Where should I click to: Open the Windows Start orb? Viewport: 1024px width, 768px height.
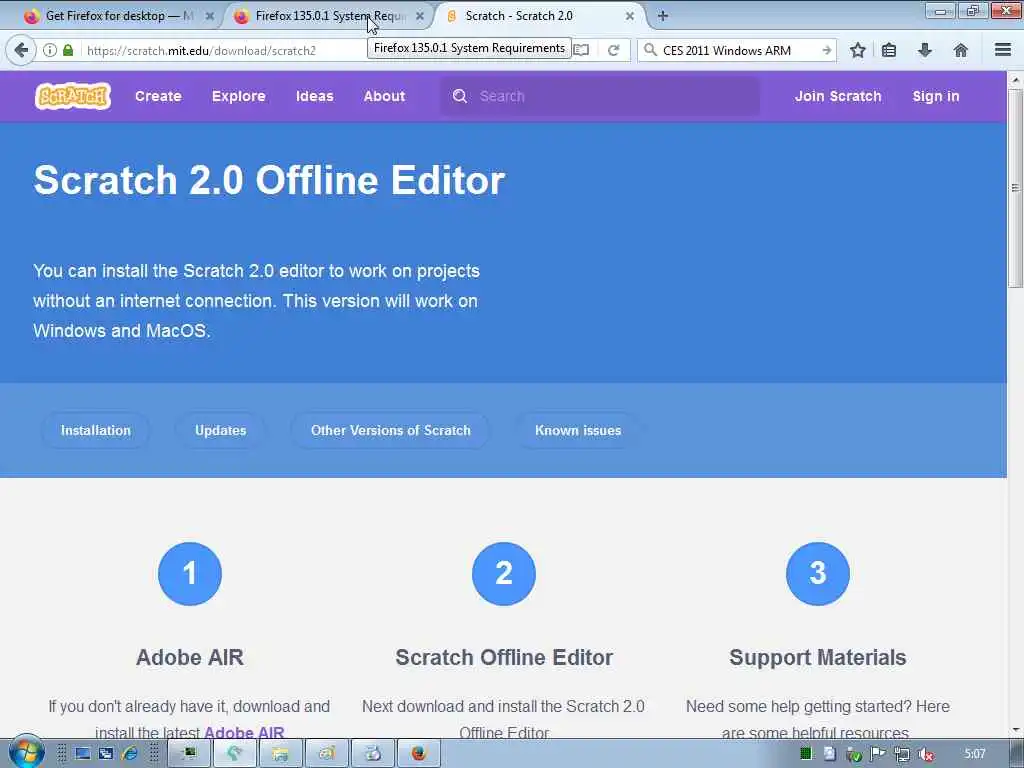point(26,753)
